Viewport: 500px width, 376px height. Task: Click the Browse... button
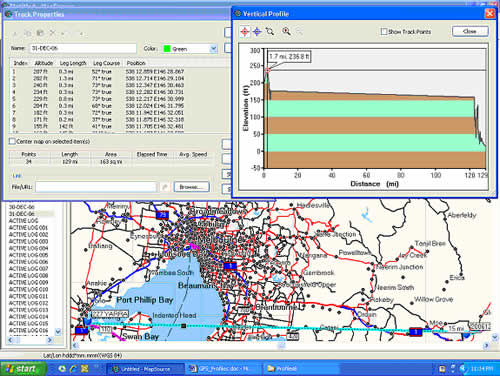(x=191, y=187)
